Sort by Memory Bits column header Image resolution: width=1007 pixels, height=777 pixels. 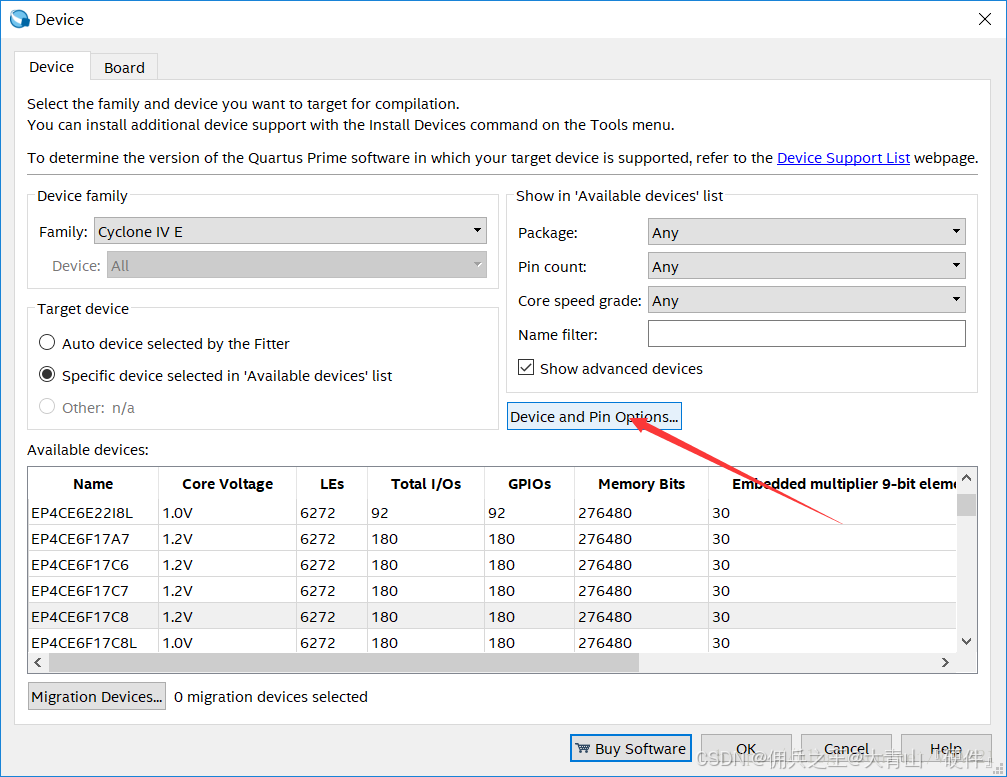(641, 484)
